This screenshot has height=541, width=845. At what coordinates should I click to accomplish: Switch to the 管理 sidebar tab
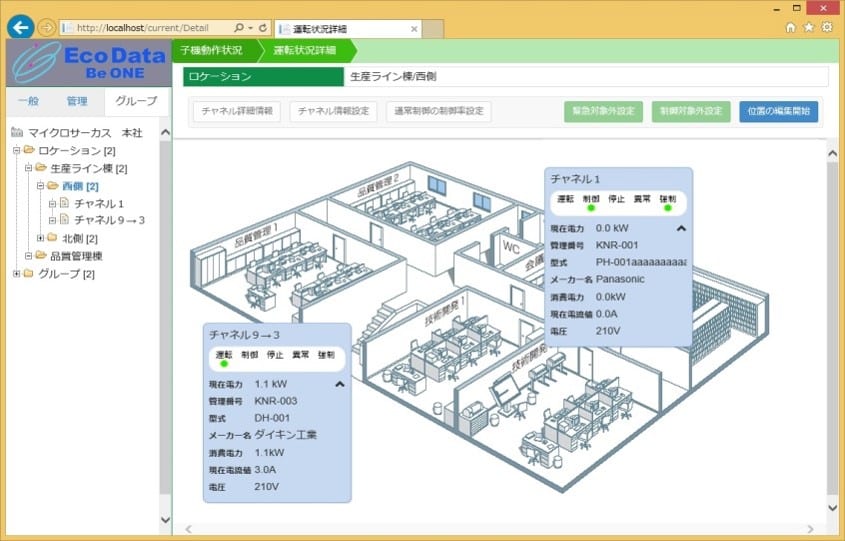[77, 101]
